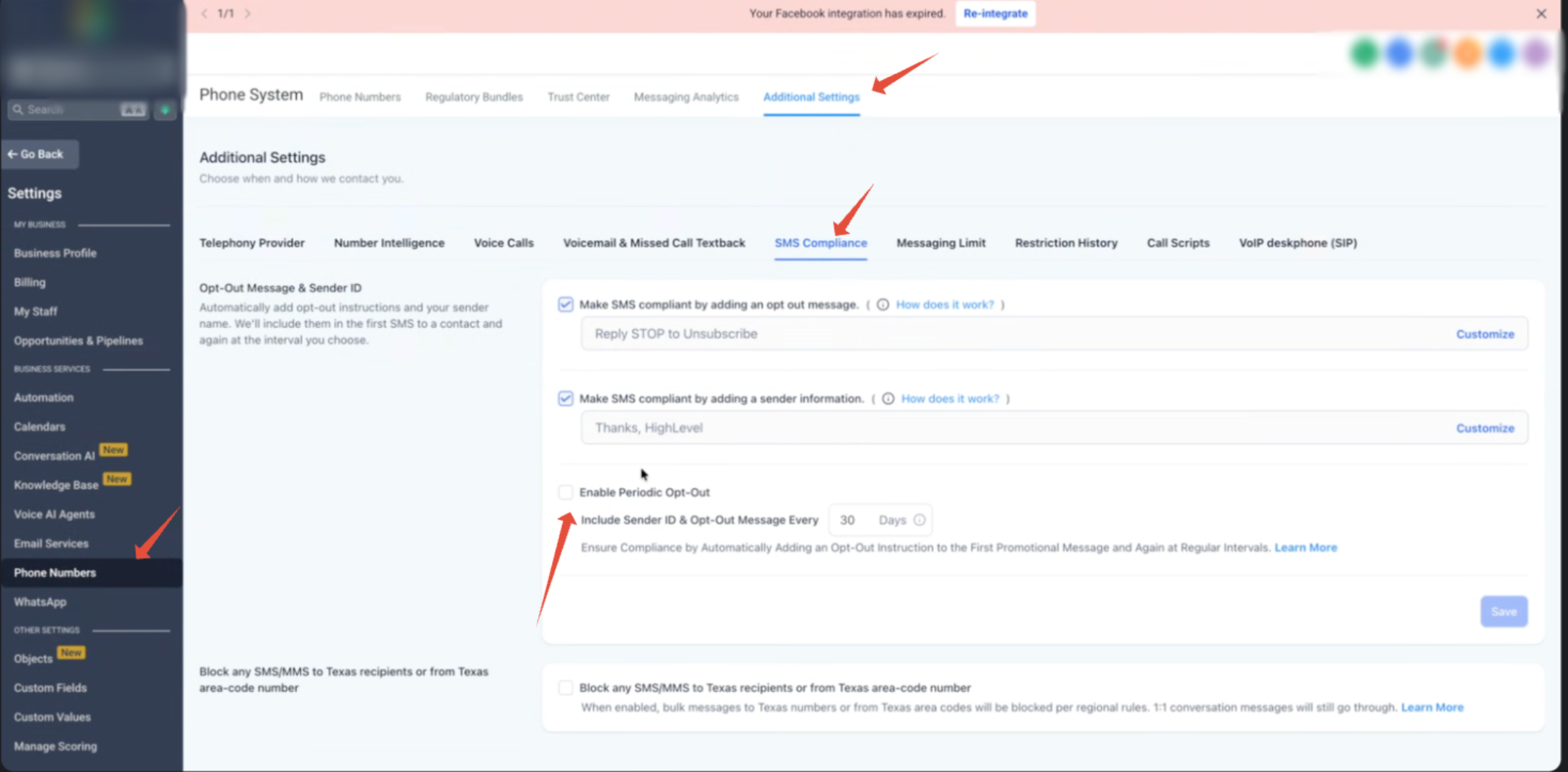Open Email Services in sidebar

51,543
